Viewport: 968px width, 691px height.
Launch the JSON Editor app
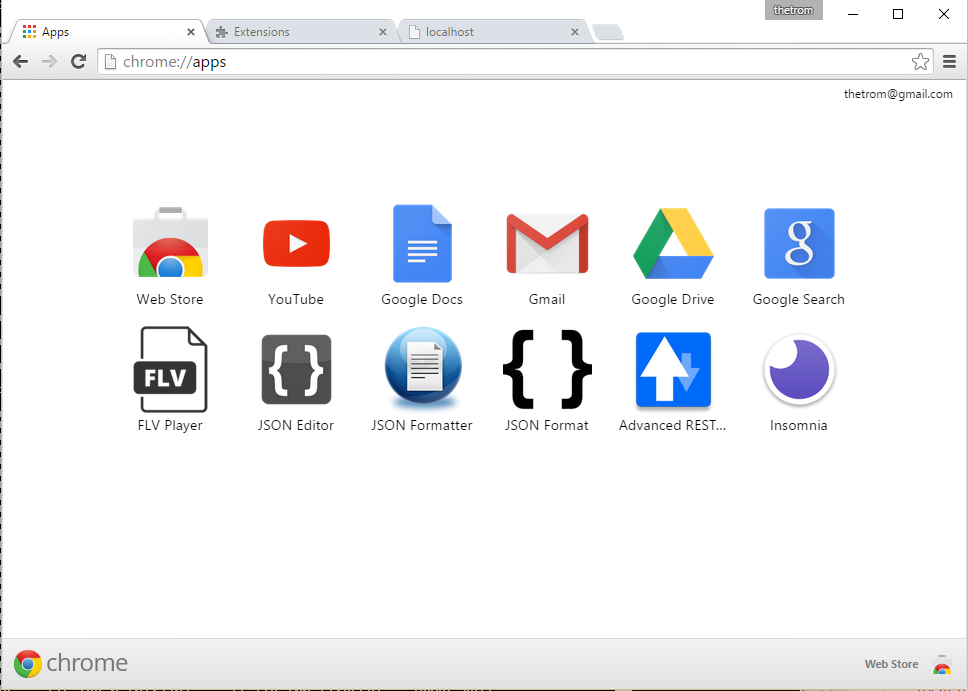296,370
